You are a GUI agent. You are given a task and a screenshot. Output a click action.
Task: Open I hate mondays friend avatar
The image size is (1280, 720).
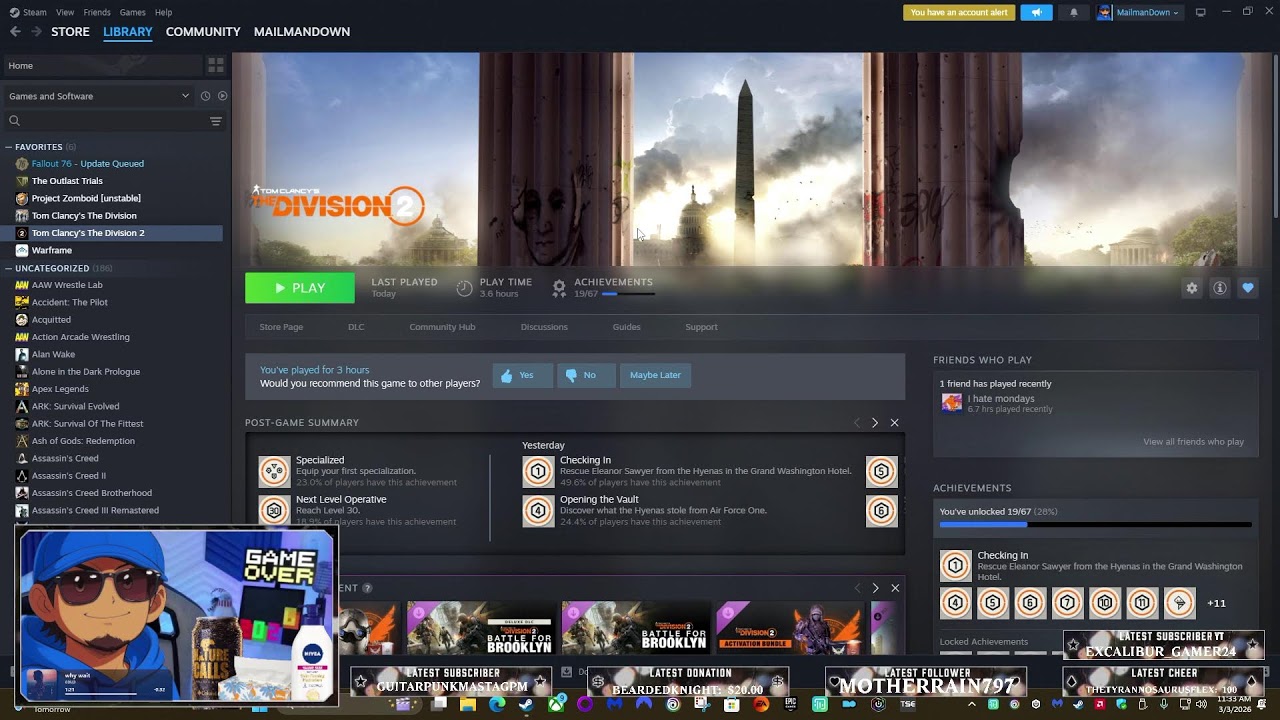(951, 403)
